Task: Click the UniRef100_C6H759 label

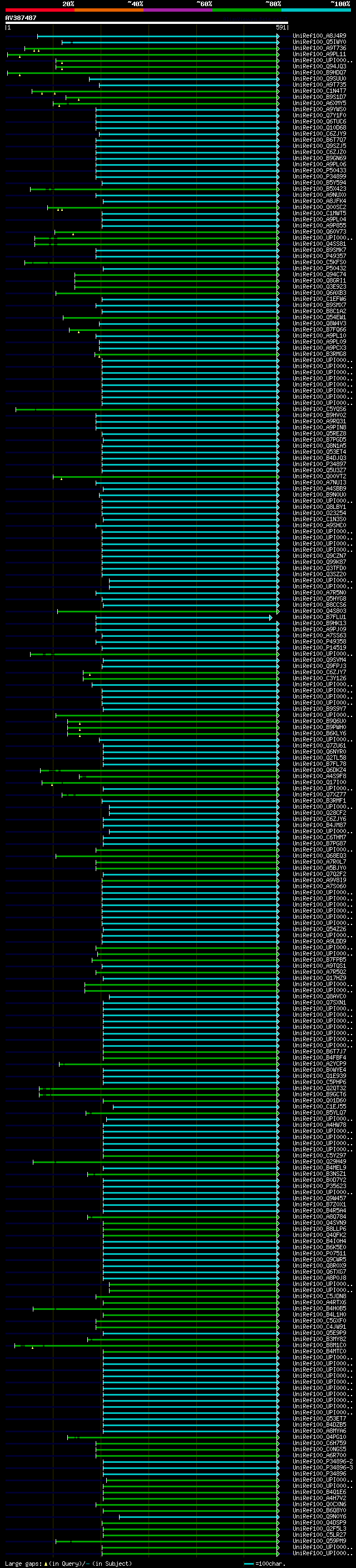Action: tap(319, 1443)
